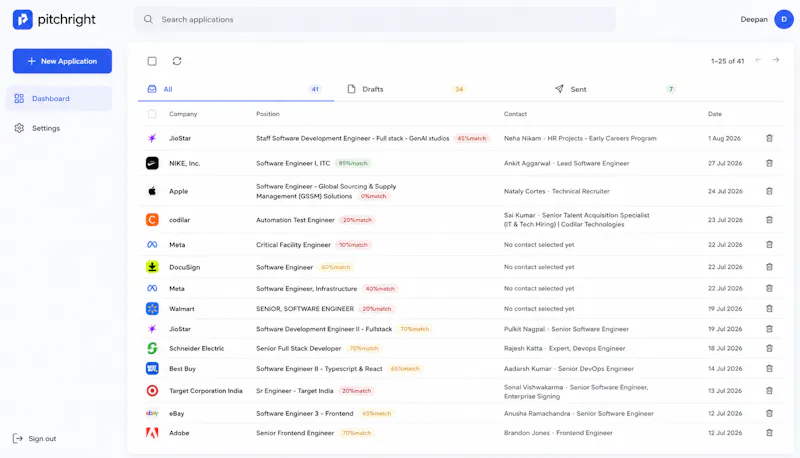Toggle the checkbox in the Company header
Screen dimensions: 800x458
pyautogui.click(x=152, y=114)
